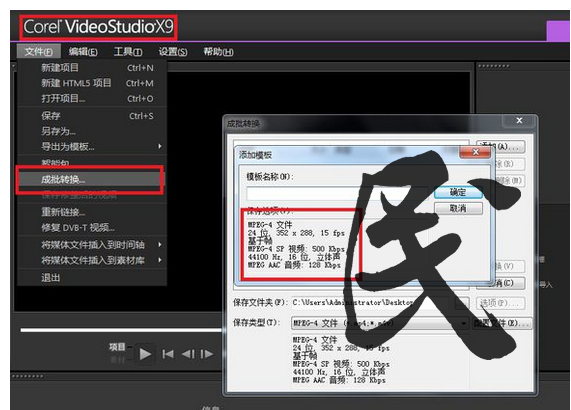Select 项目 playback mode label
This screenshot has height=410, width=571.
tap(117, 347)
